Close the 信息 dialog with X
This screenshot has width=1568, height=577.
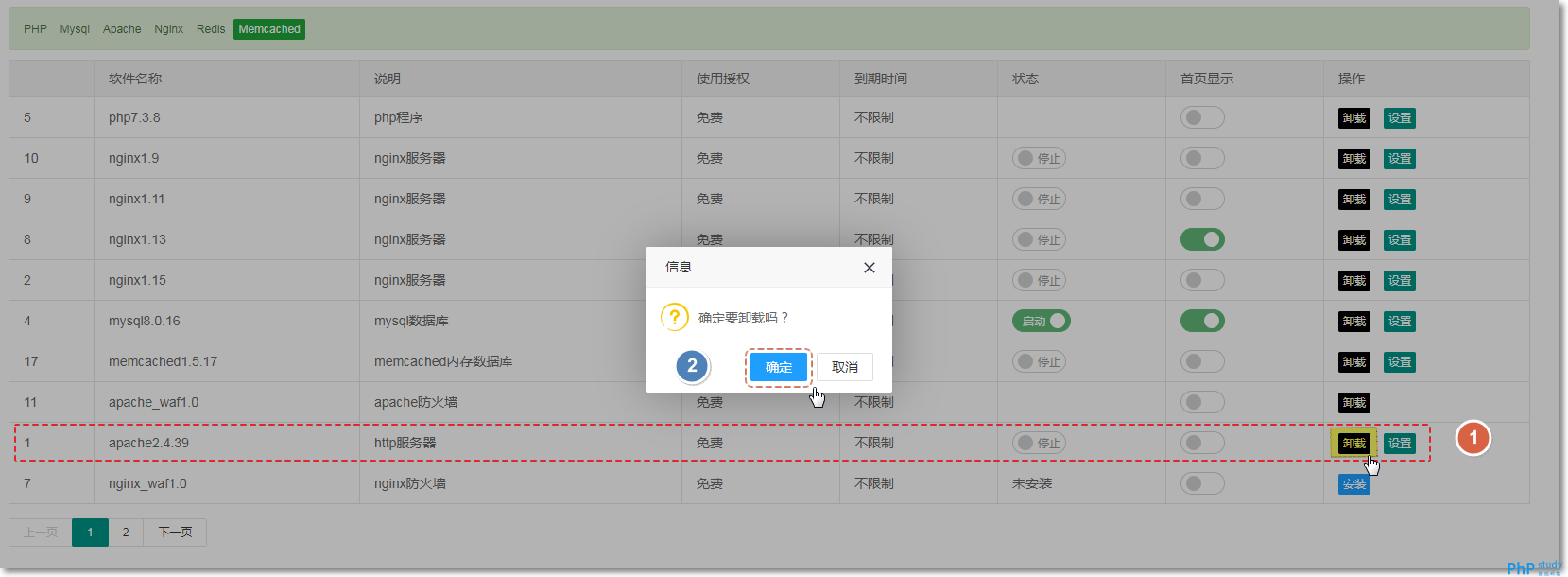click(869, 268)
